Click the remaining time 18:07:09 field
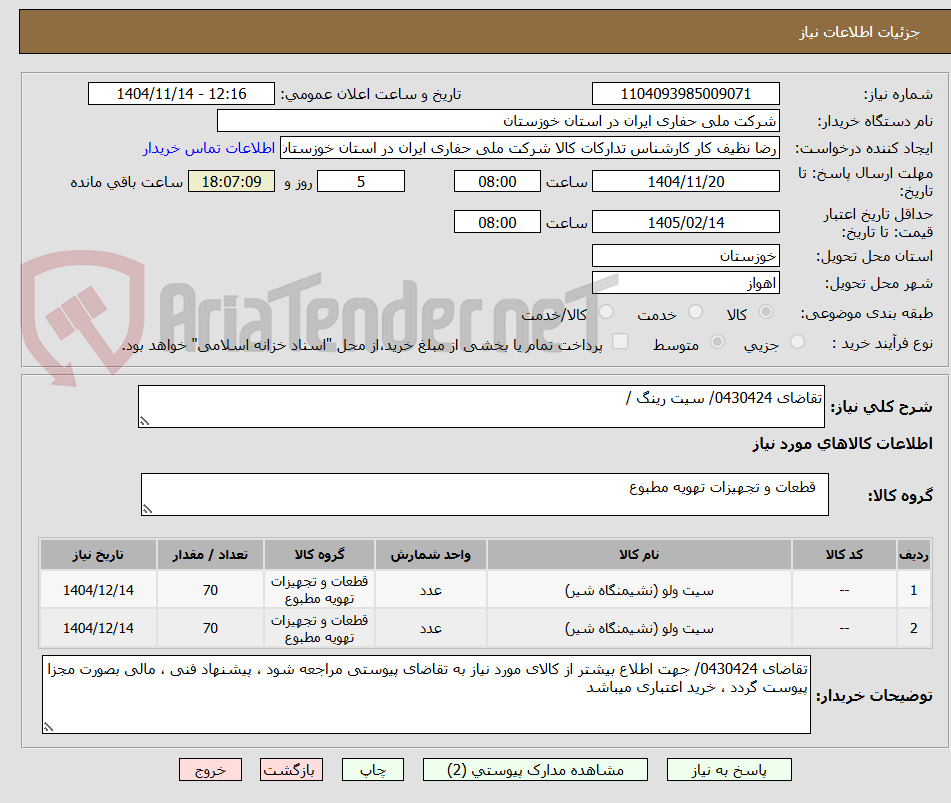The image size is (951, 803). click(231, 181)
